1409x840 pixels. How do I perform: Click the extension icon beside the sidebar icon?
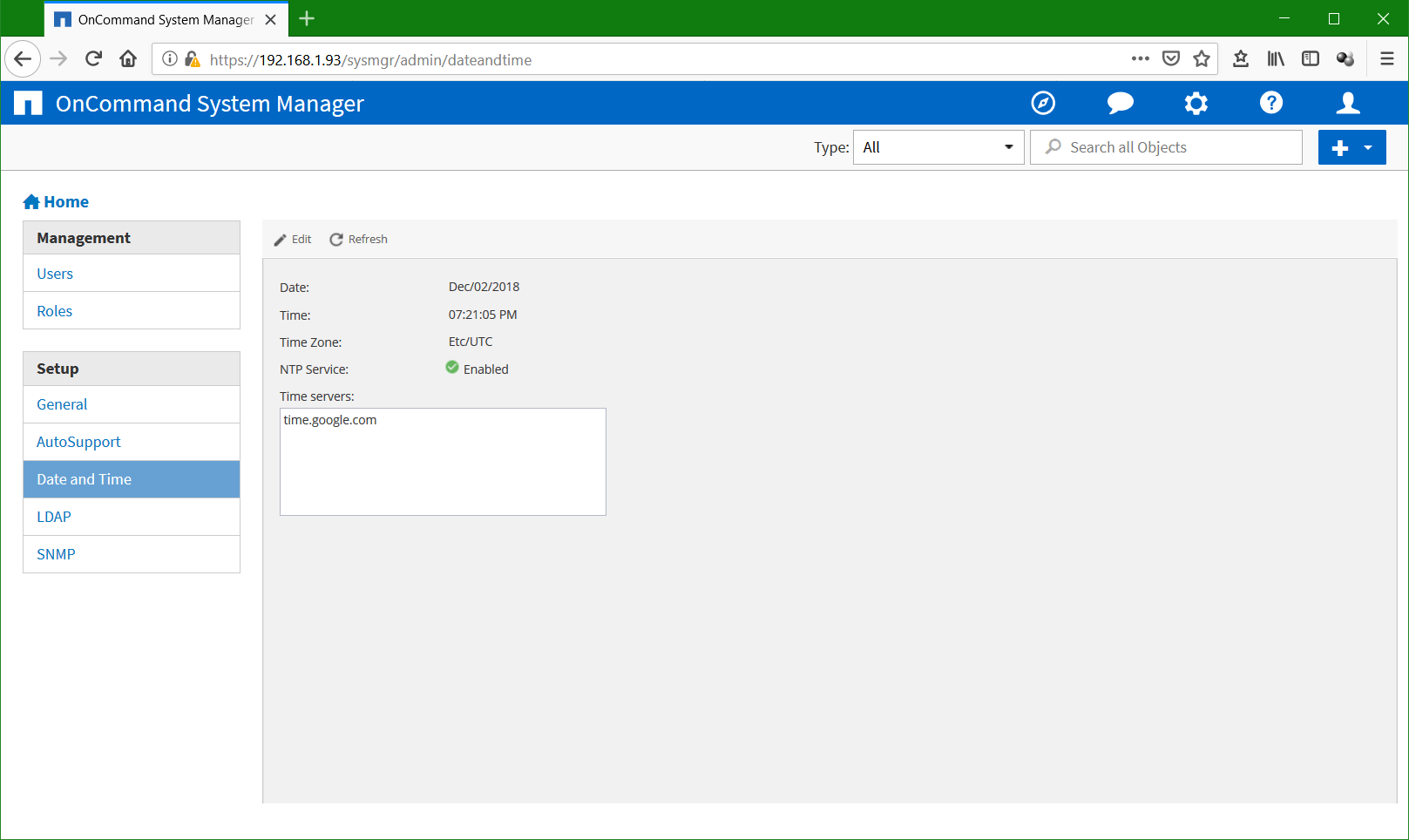tap(1345, 59)
